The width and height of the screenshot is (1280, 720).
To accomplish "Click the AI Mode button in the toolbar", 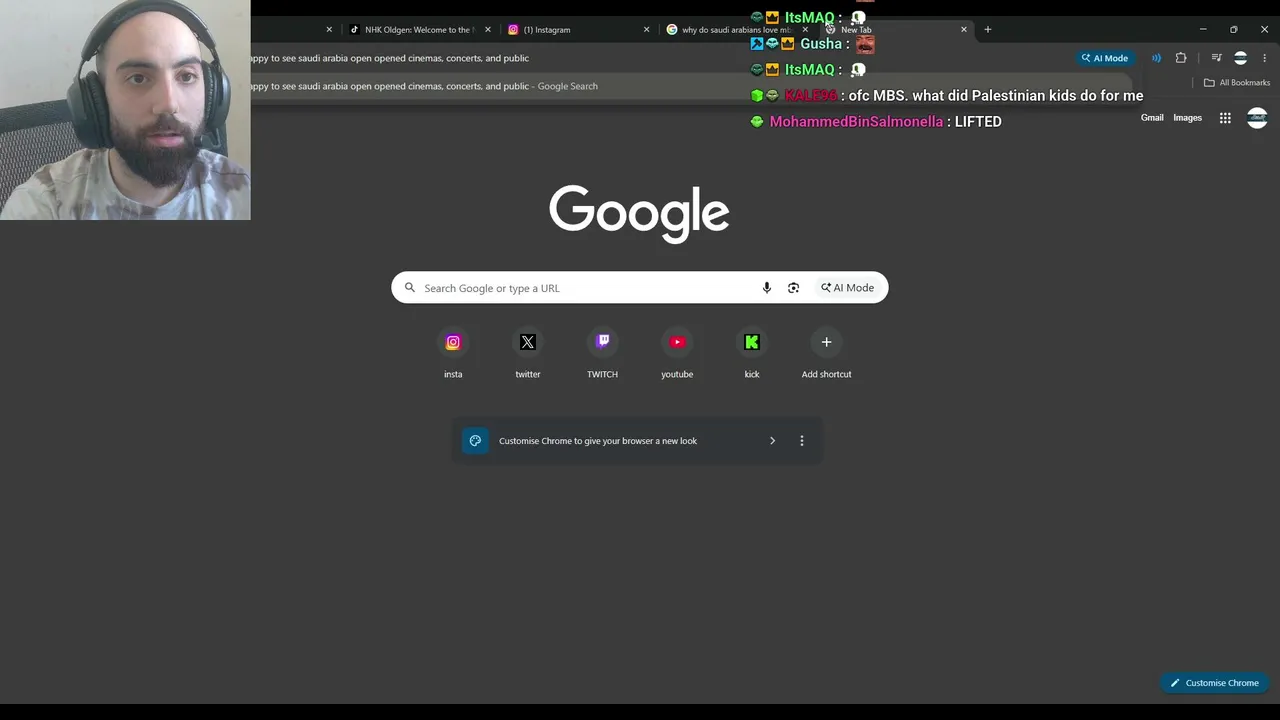I will pos(1105,58).
